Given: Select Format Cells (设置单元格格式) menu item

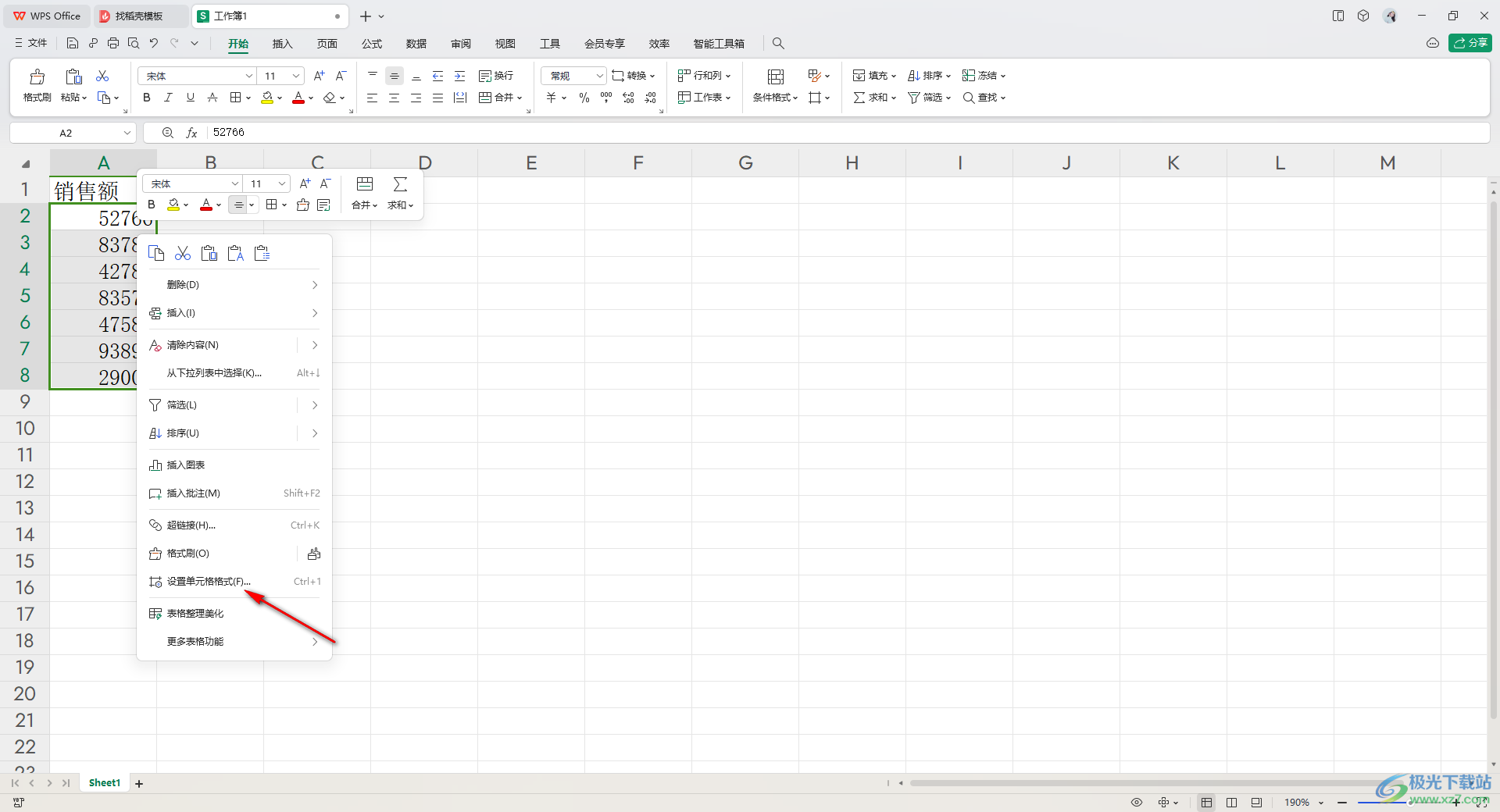Looking at the screenshot, I should pyautogui.click(x=234, y=582).
